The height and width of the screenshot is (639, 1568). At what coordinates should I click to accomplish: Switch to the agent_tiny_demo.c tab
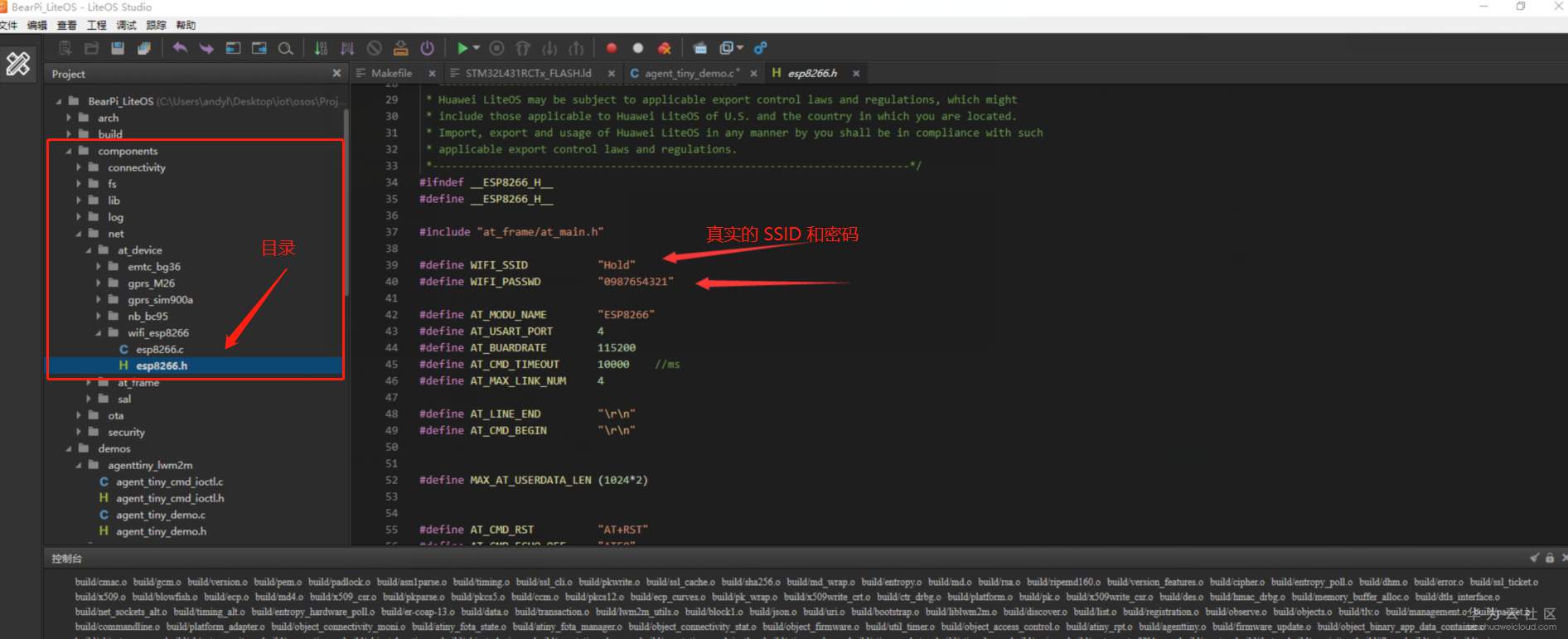point(691,73)
